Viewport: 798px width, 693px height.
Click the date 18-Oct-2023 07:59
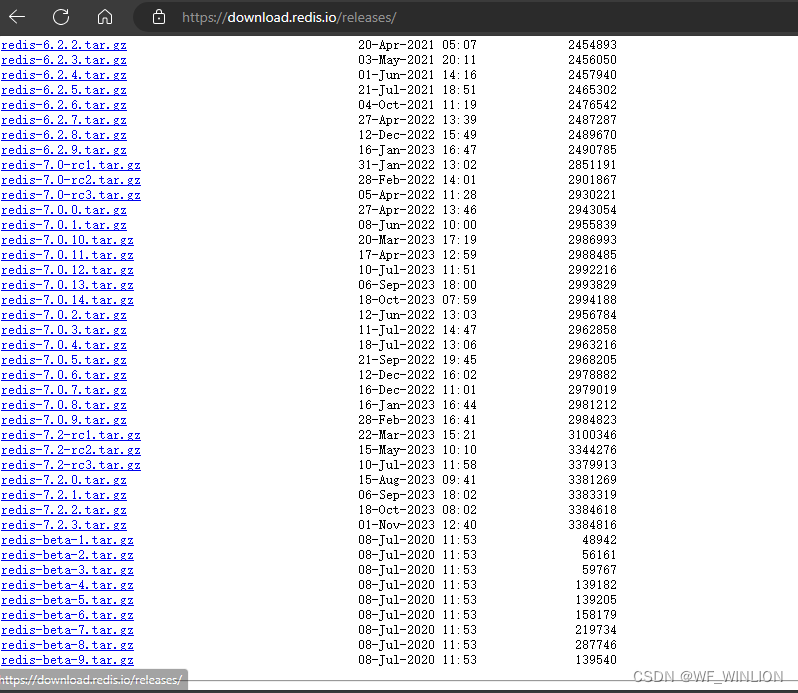pyautogui.click(x=417, y=300)
